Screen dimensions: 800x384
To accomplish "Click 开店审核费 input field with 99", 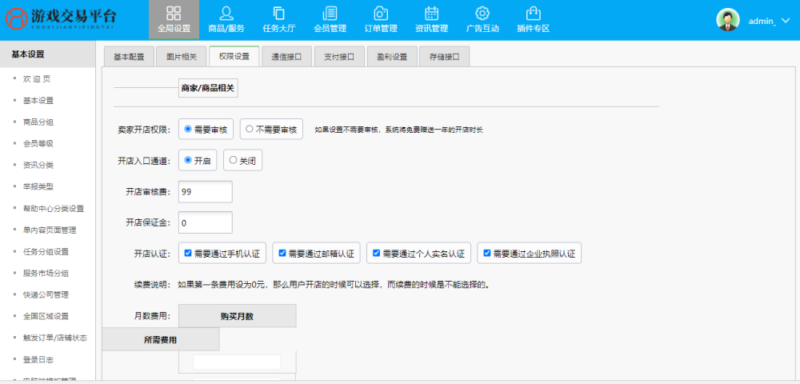I will click(206, 192).
